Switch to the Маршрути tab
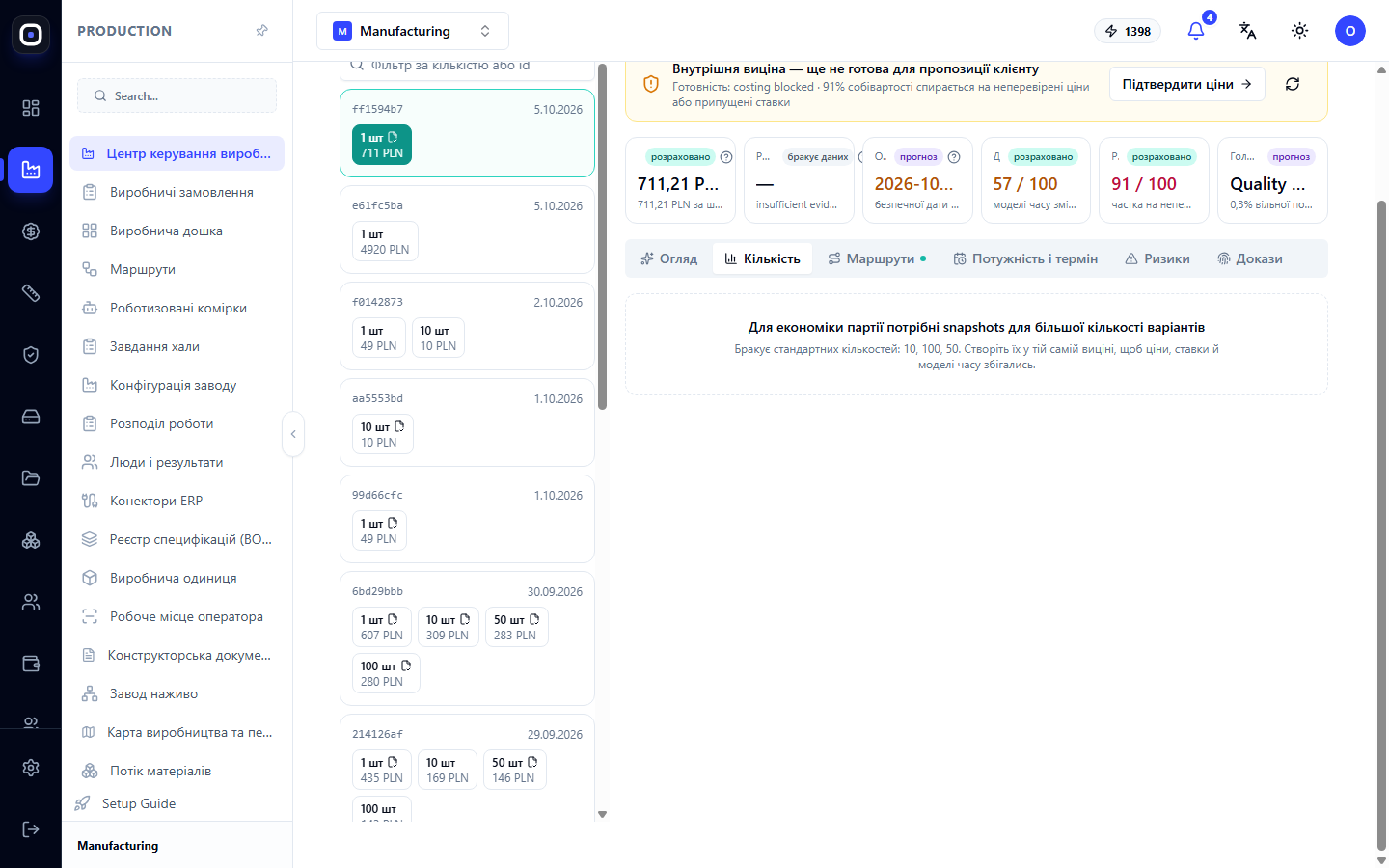 pos(877,258)
